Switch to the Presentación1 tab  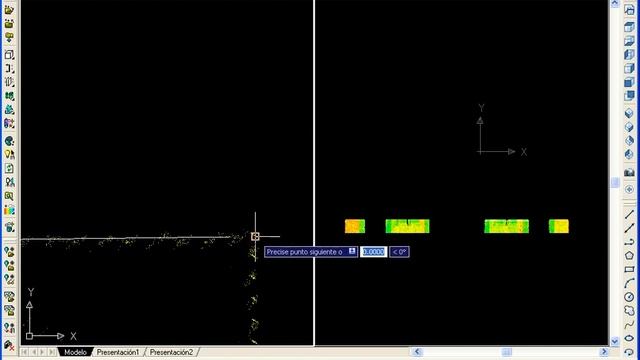click(x=118, y=352)
